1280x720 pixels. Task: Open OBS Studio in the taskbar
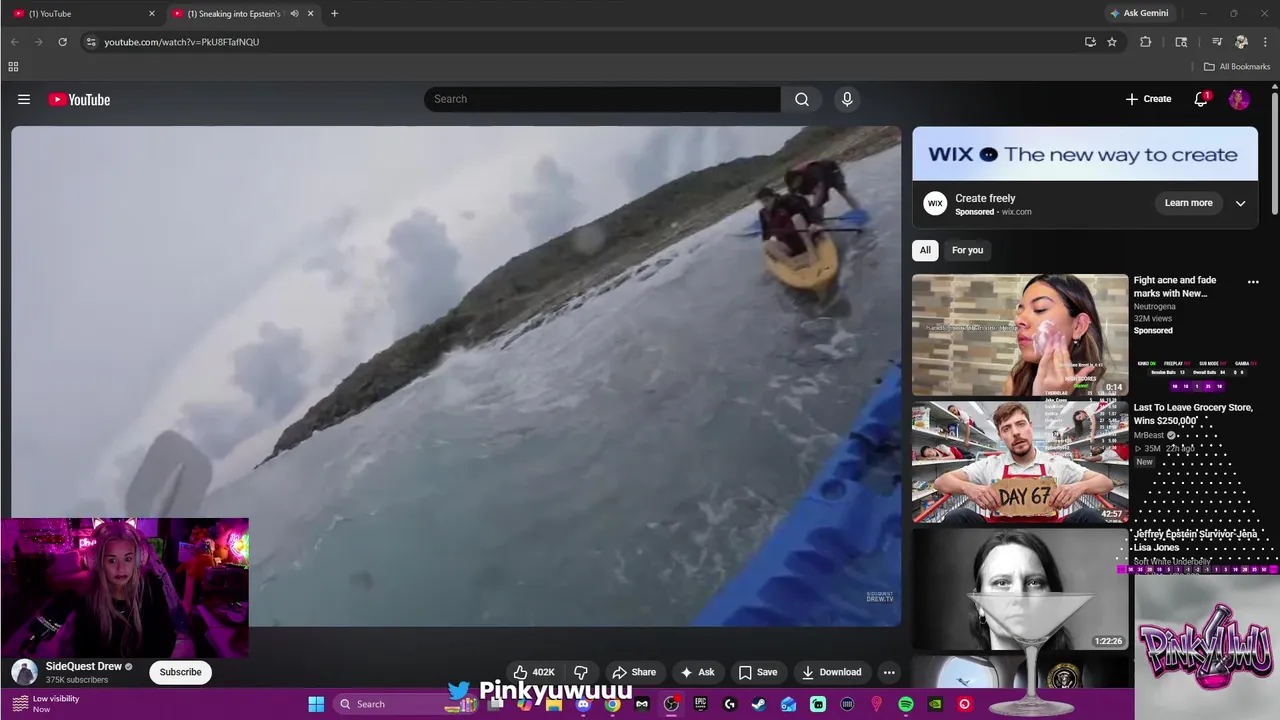point(671,704)
